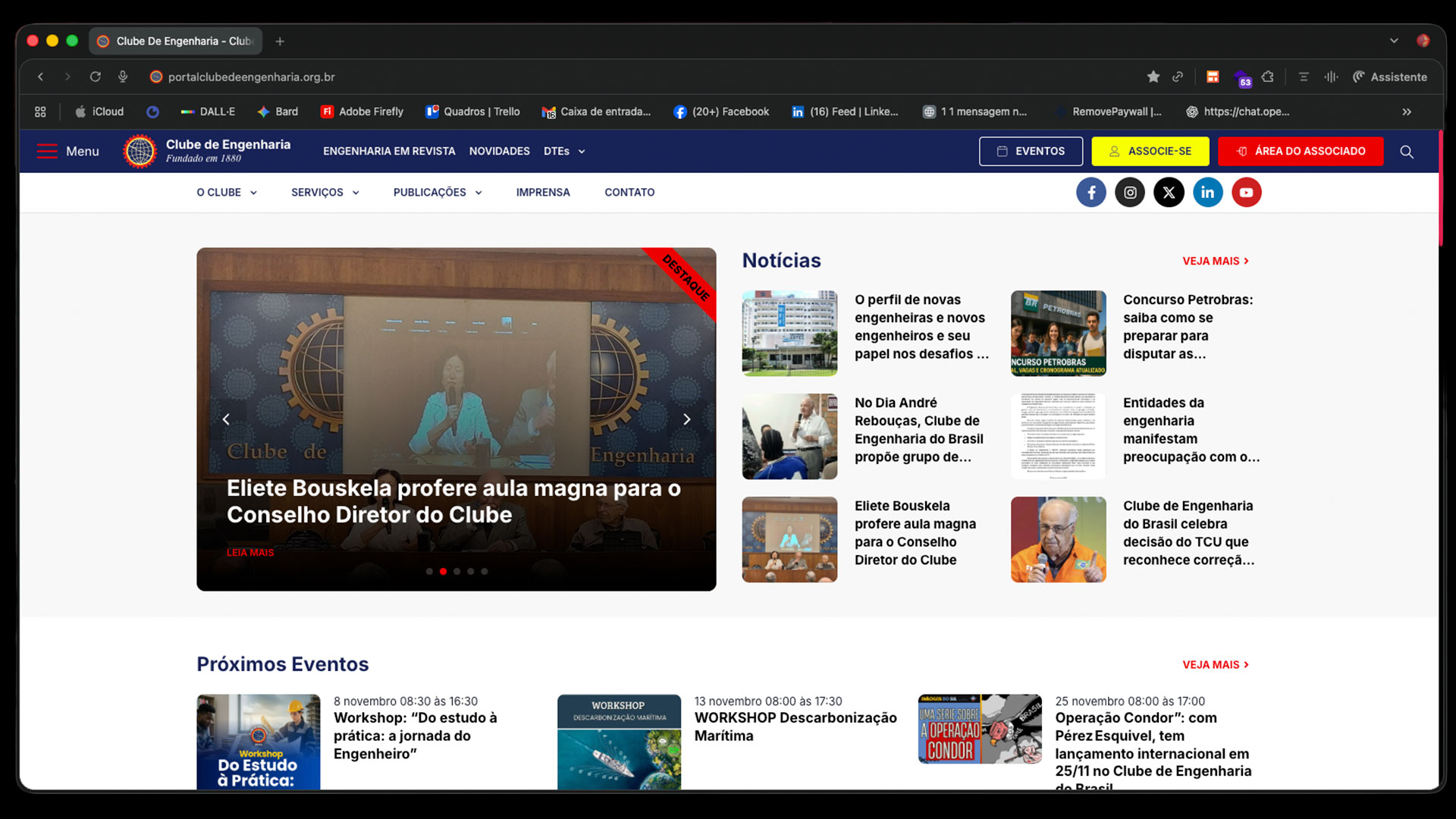Bookmark page using star icon
This screenshot has width=1456, height=819.
(1153, 77)
